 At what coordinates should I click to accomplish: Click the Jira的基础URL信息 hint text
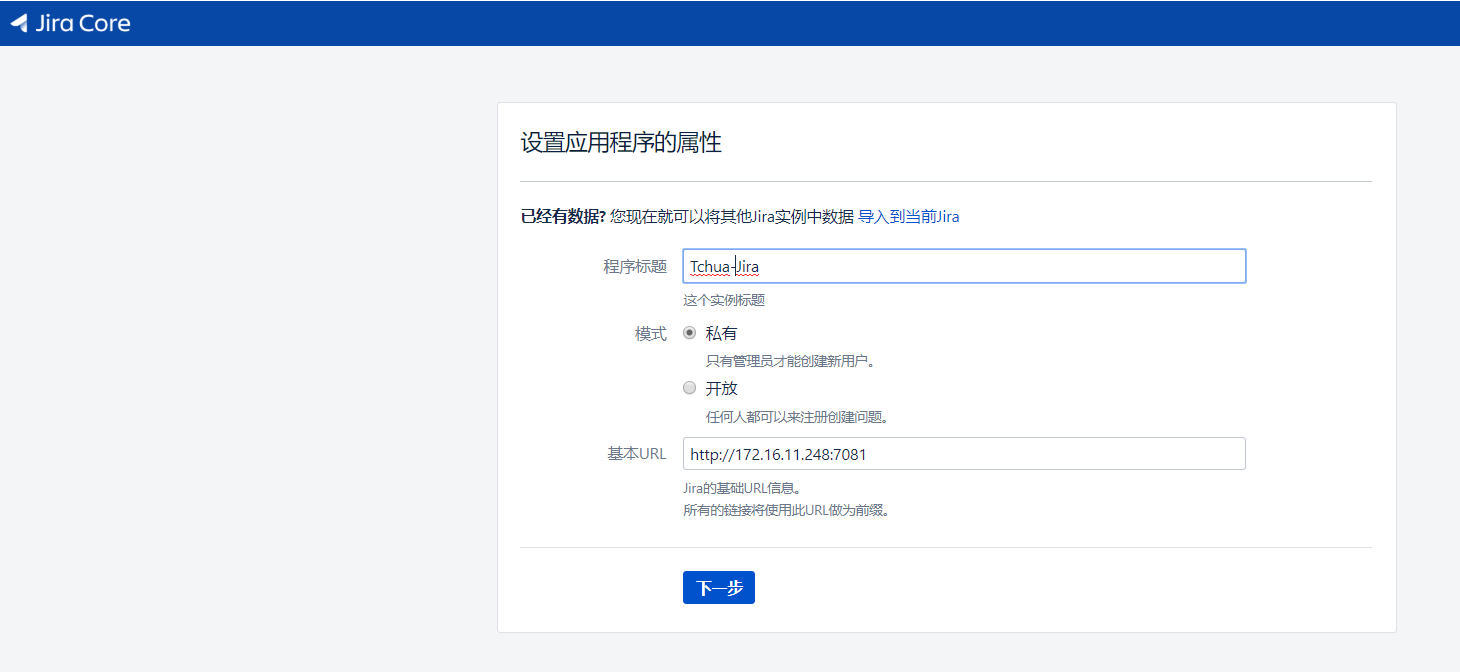(742, 489)
